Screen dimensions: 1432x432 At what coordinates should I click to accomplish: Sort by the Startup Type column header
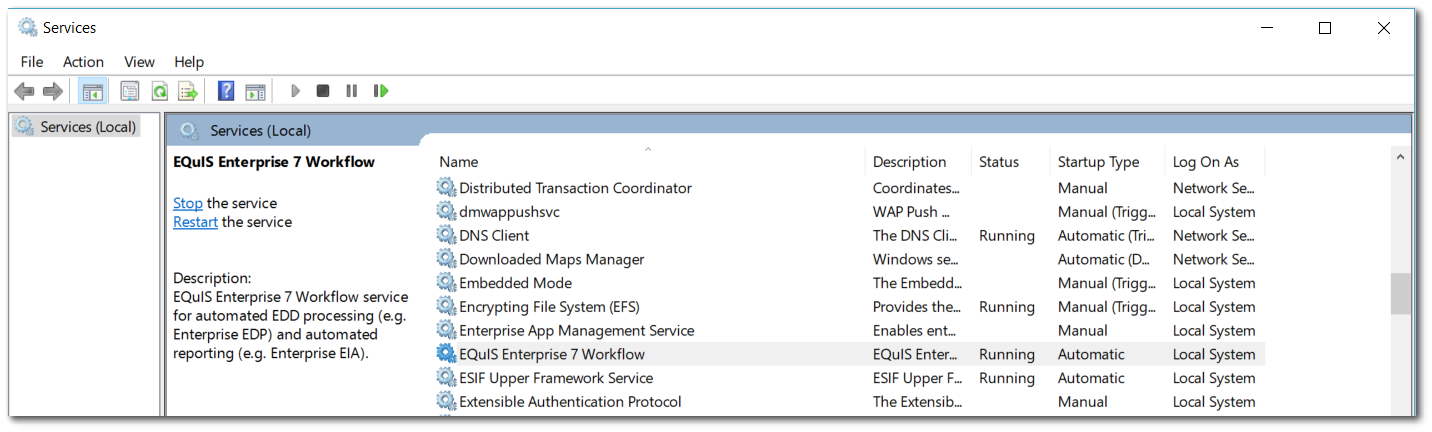(1098, 162)
